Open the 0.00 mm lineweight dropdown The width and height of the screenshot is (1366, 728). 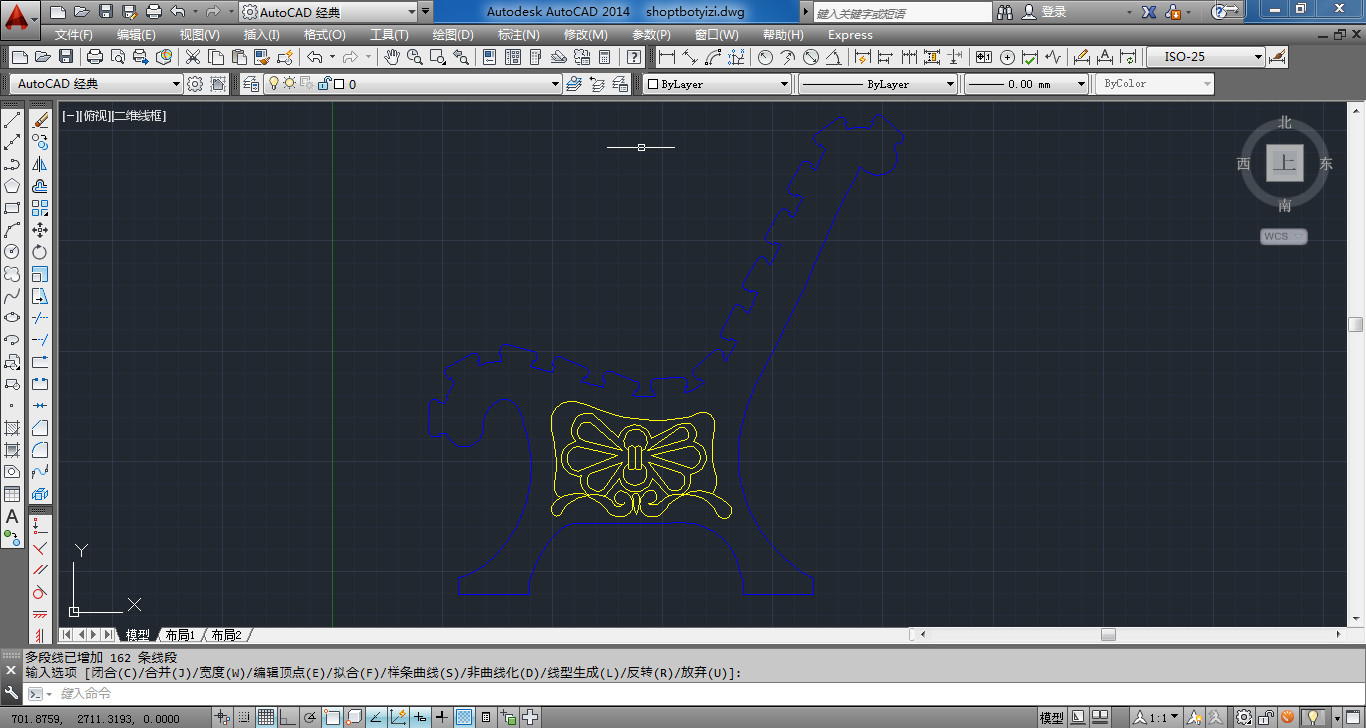click(x=1026, y=84)
